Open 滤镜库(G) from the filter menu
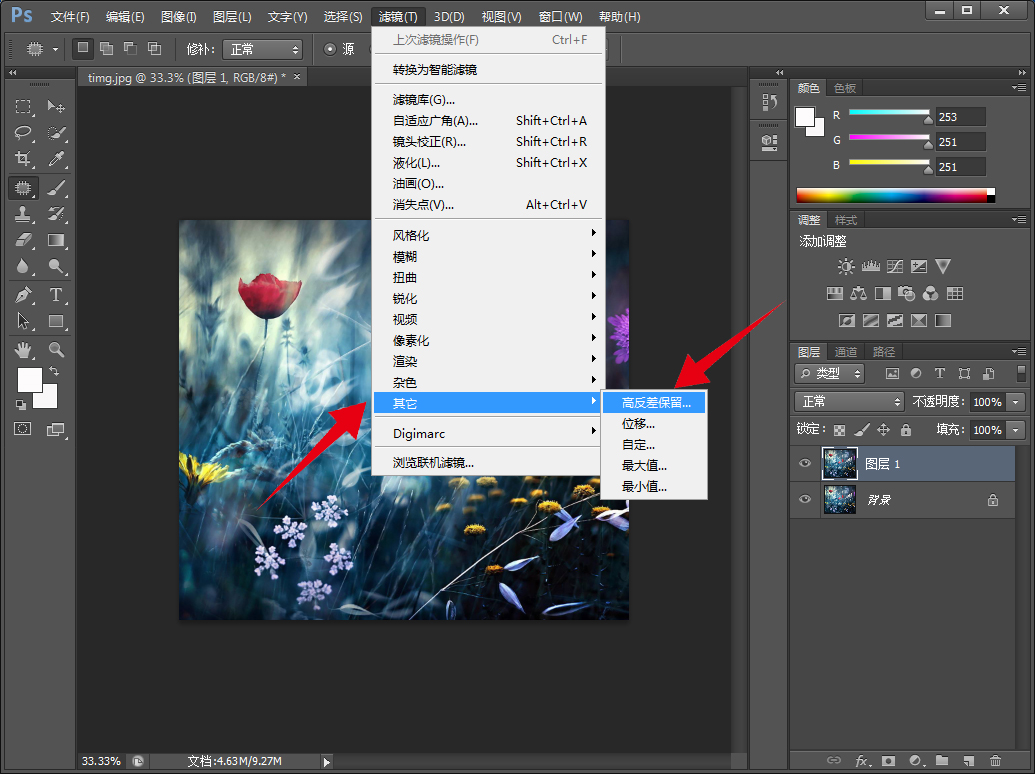 tap(488, 100)
